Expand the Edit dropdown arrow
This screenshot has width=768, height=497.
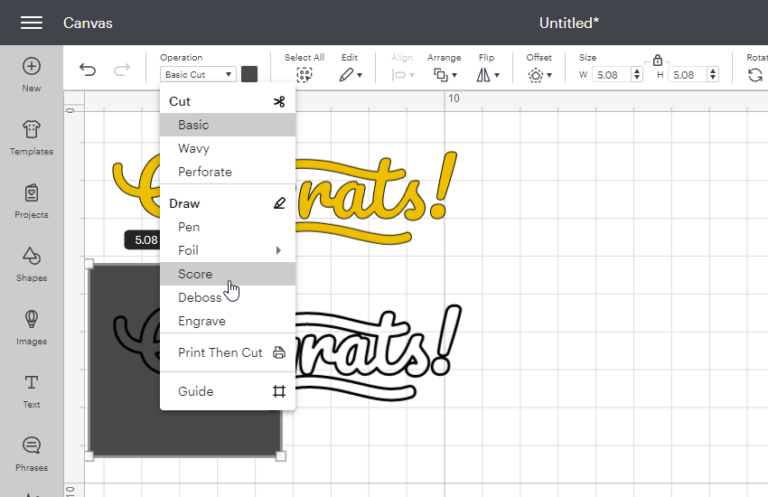coord(360,75)
